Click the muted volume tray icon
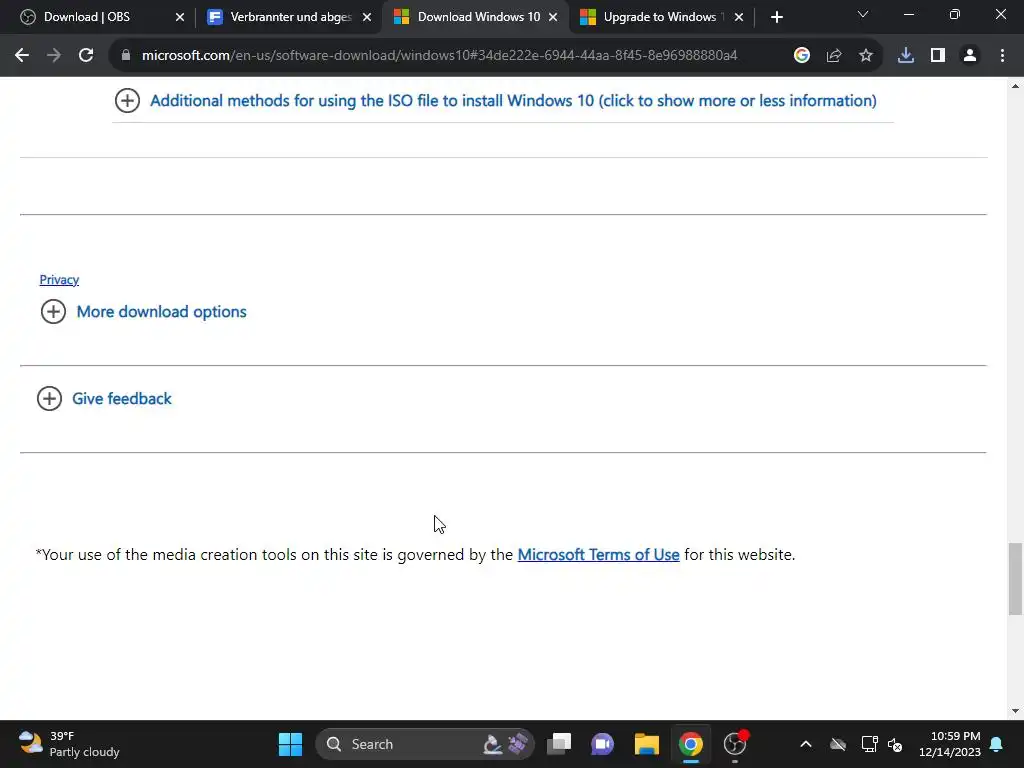This screenshot has width=1024, height=768. [895, 744]
